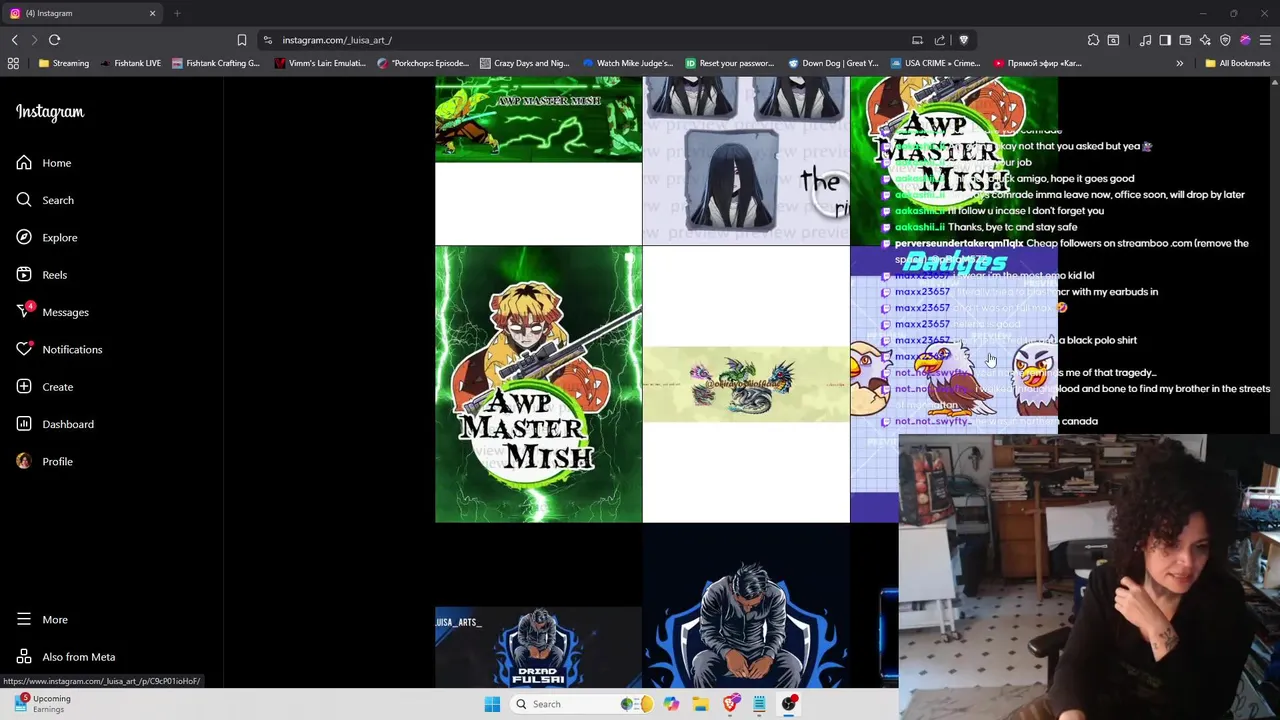Open Brave Wallet icon
Viewport: 1280px width, 720px height.
pos(1185,40)
